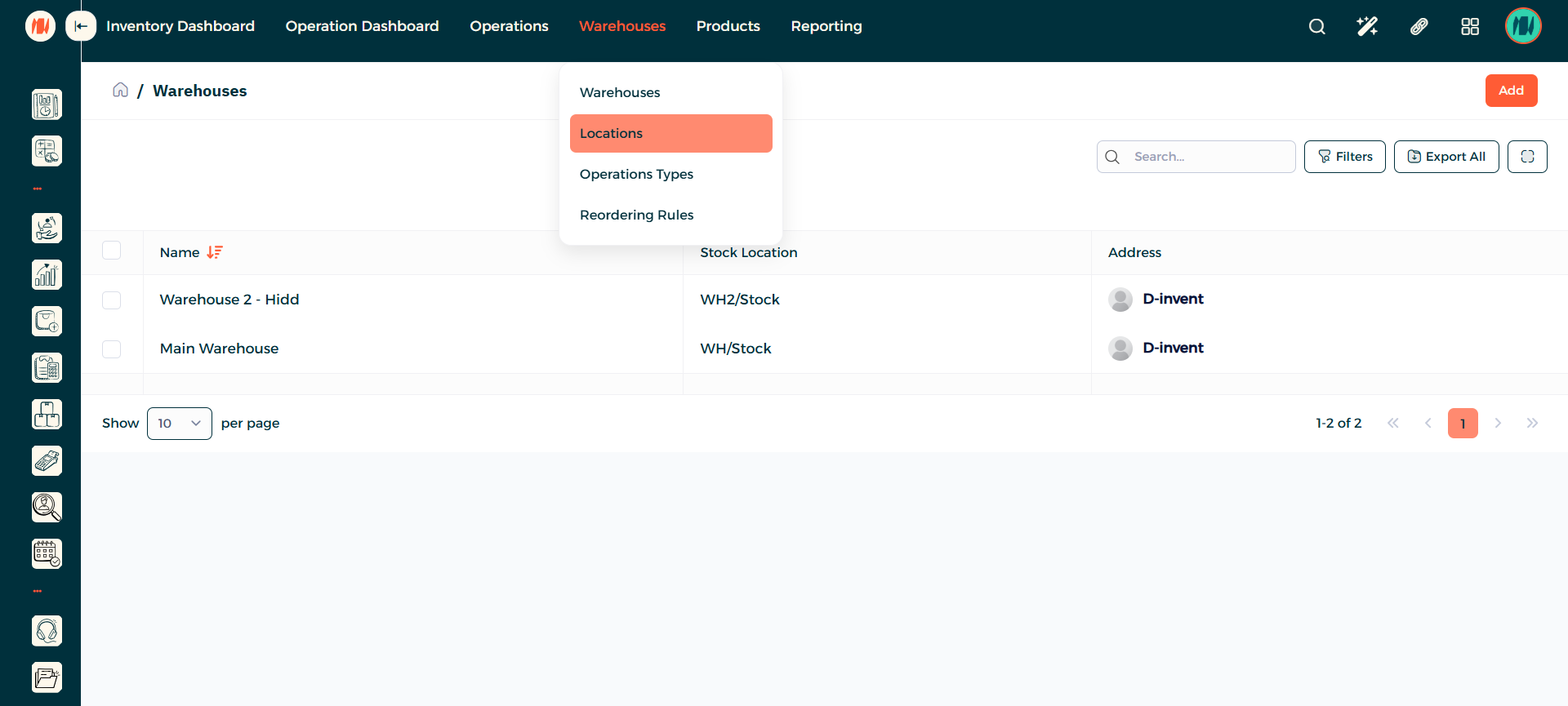
Task: Open the Filters dropdown button
Action: 1344,157
